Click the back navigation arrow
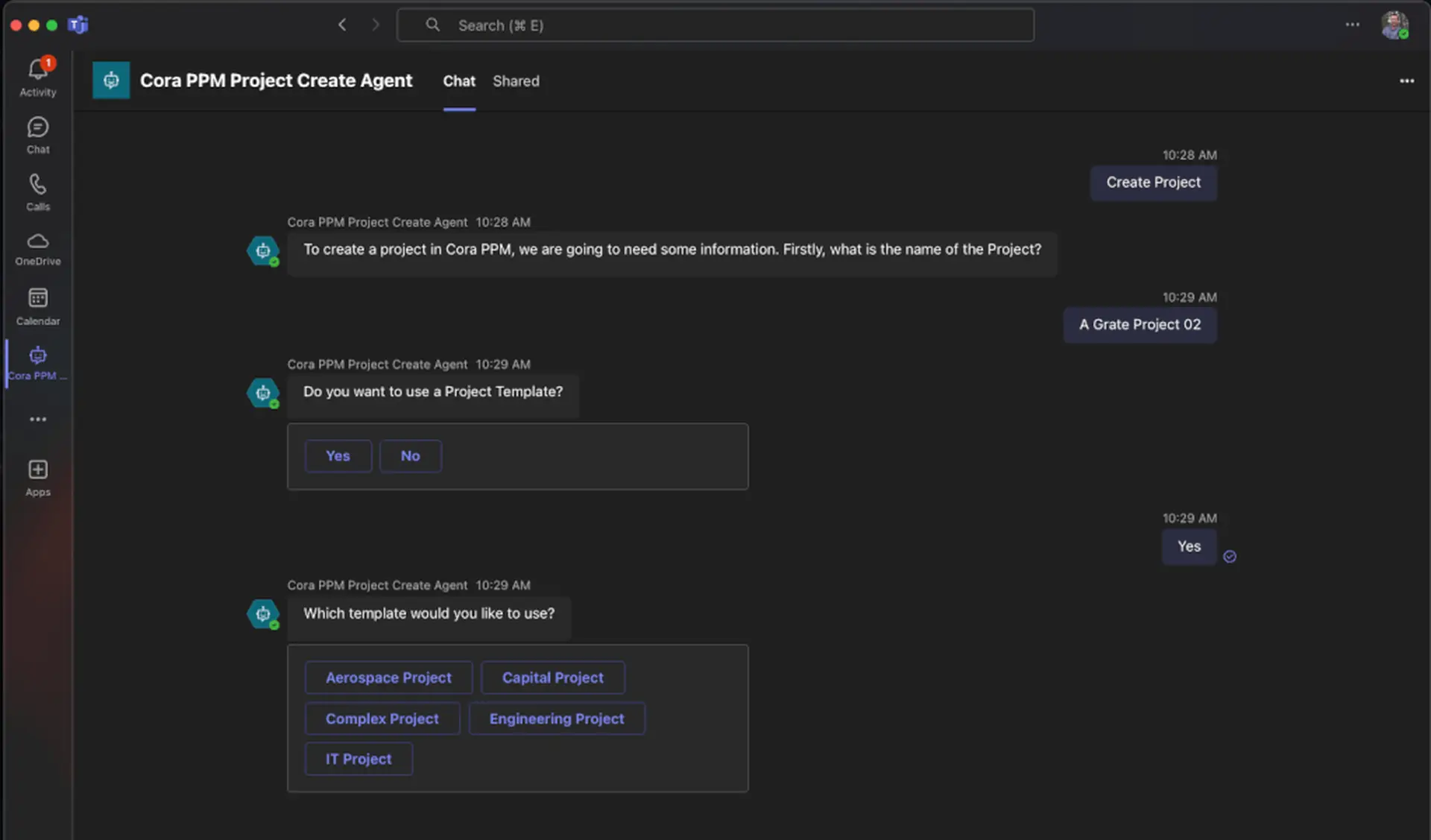The width and height of the screenshot is (1431, 840). (342, 25)
